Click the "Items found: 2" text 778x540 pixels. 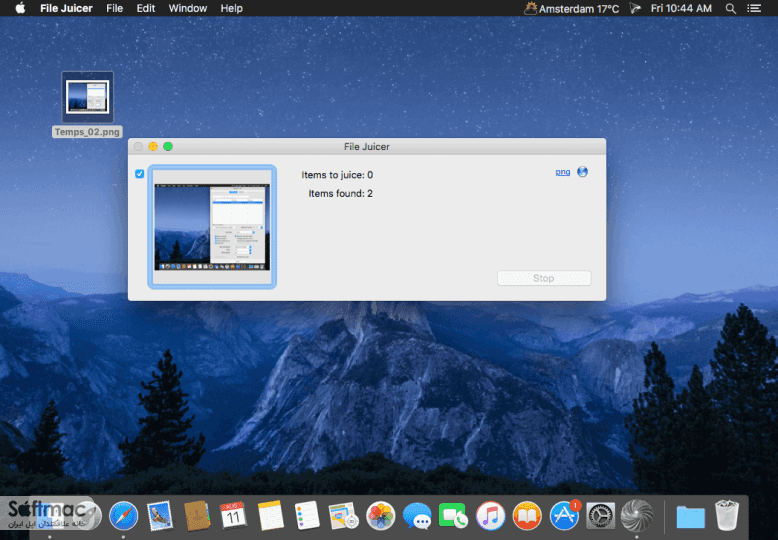point(340,194)
